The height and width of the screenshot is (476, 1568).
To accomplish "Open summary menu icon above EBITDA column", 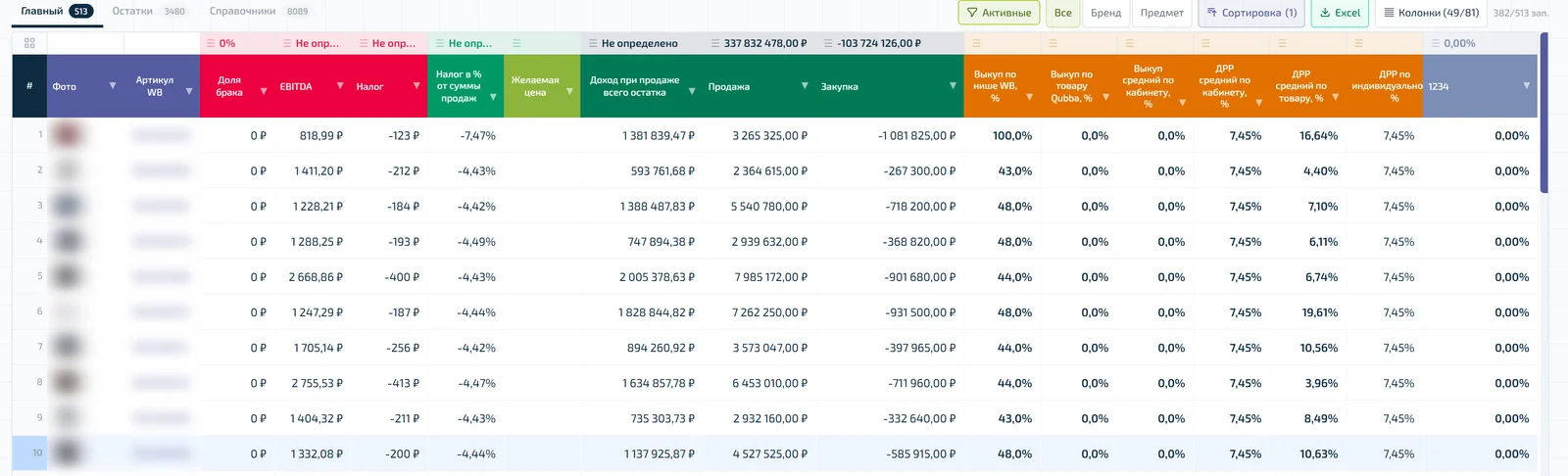I will point(287,43).
